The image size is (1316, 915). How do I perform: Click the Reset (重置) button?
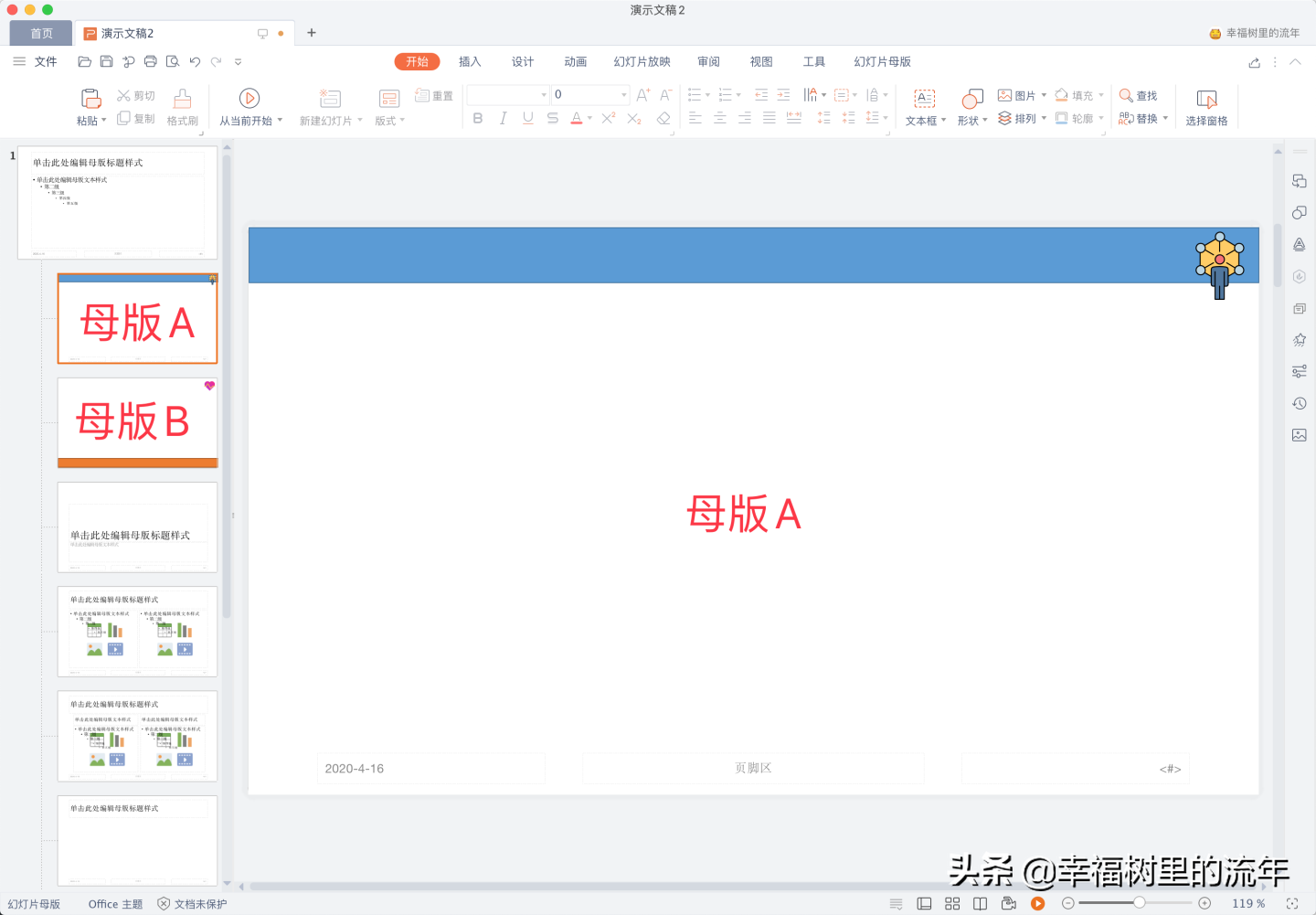[x=434, y=96]
